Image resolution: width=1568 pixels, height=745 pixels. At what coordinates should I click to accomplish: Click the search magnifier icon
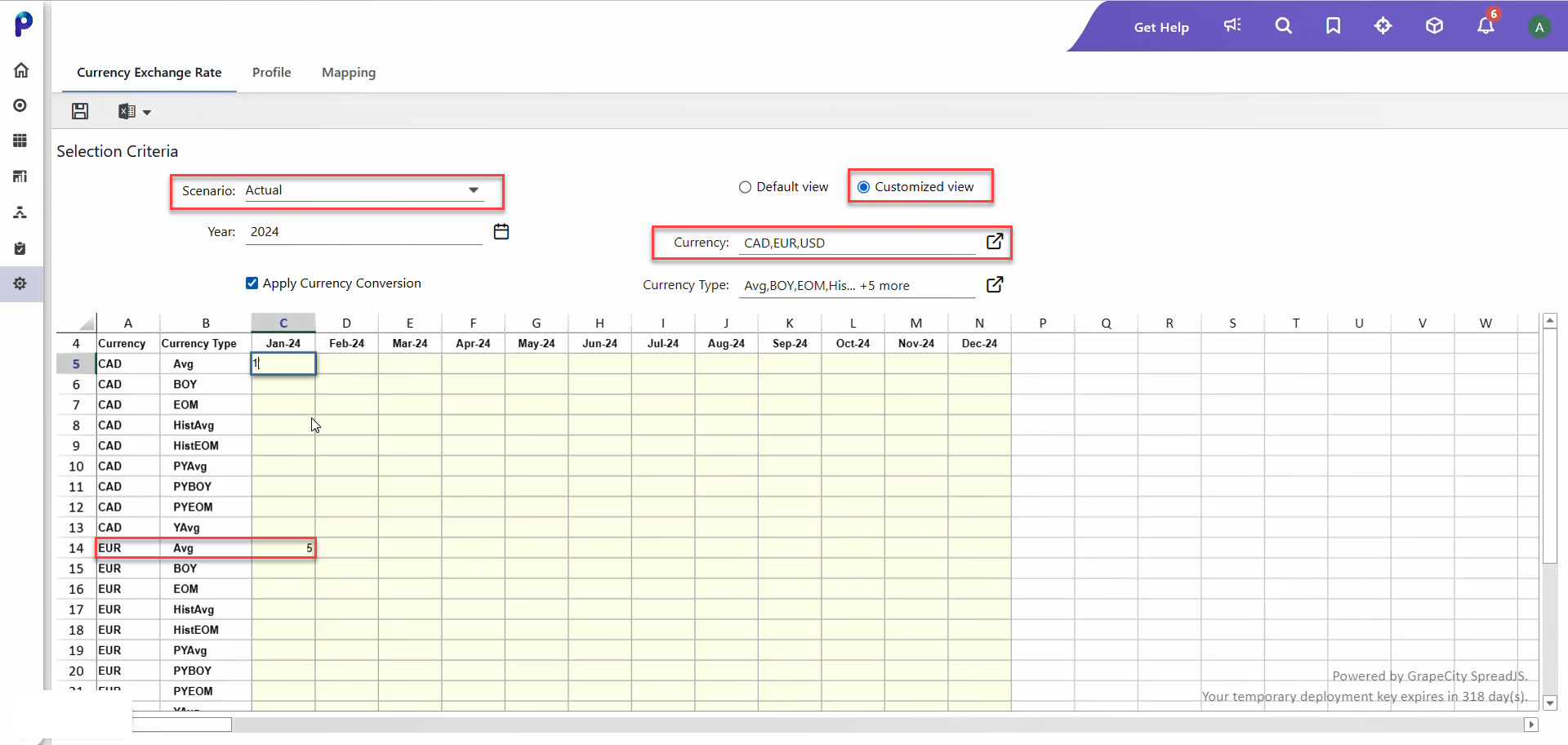(1284, 25)
